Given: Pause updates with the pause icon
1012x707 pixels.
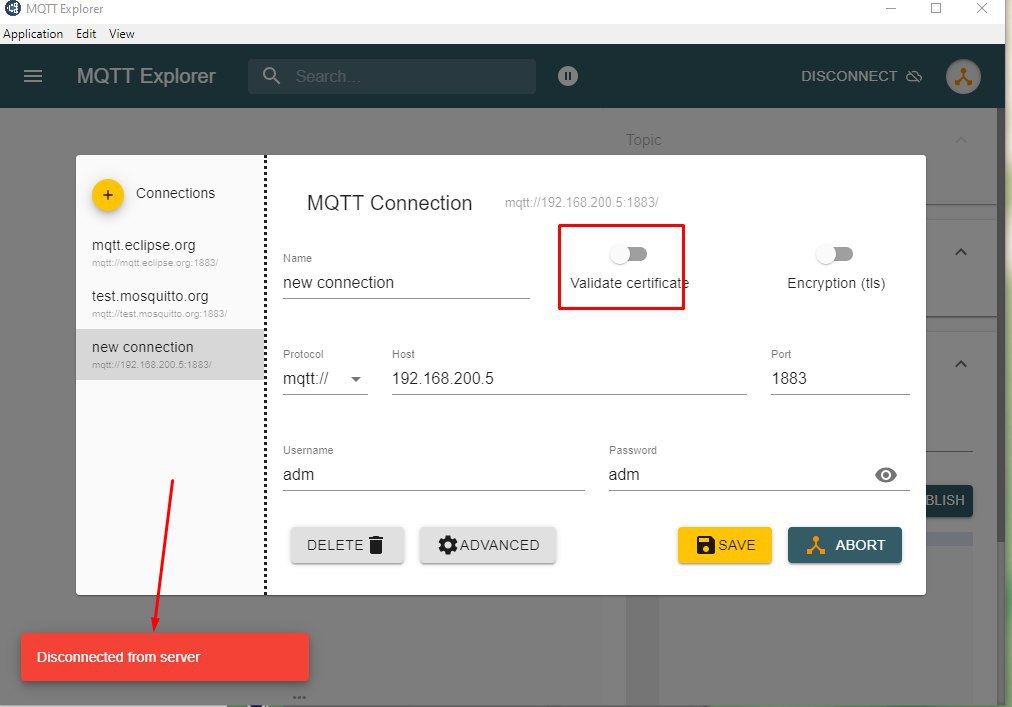Looking at the screenshot, I should click(567, 76).
